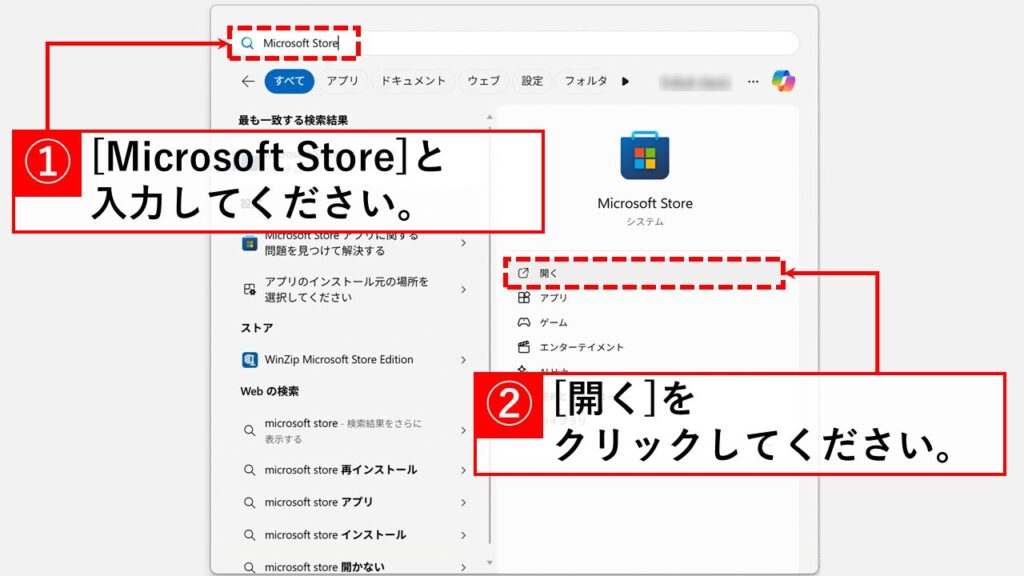Click the gamepad icon beside ゲーム

coord(524,322)
